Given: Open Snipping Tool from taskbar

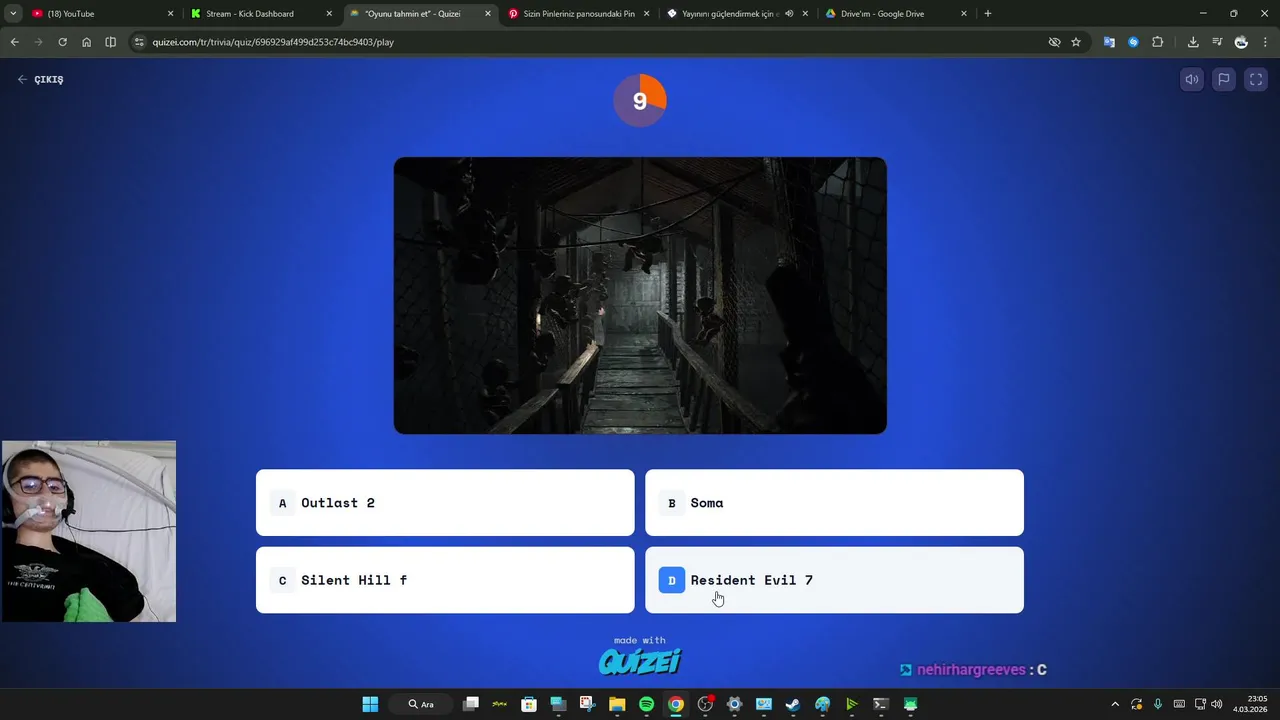Looking at the screenshot, I should tap(587, 704).
